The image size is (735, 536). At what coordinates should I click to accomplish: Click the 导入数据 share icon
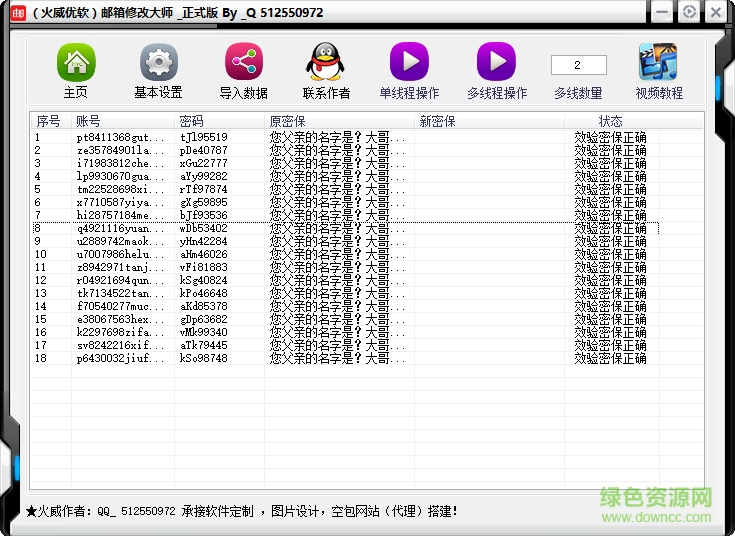pos(243,63)
